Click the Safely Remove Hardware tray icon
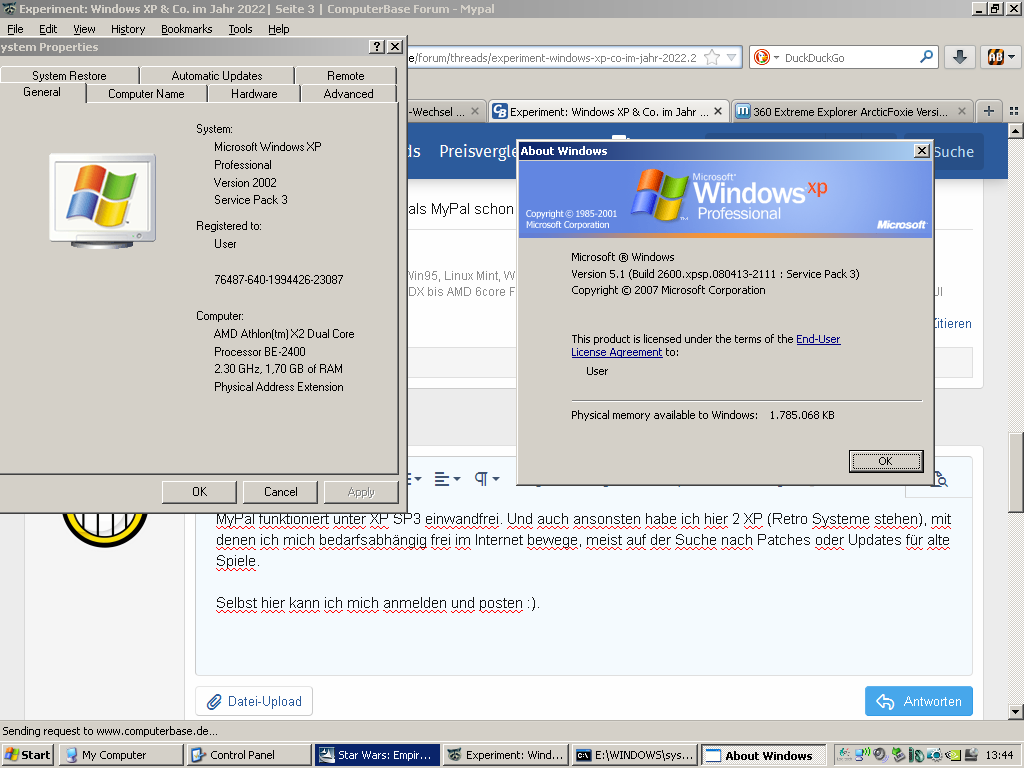 [899, 754]
